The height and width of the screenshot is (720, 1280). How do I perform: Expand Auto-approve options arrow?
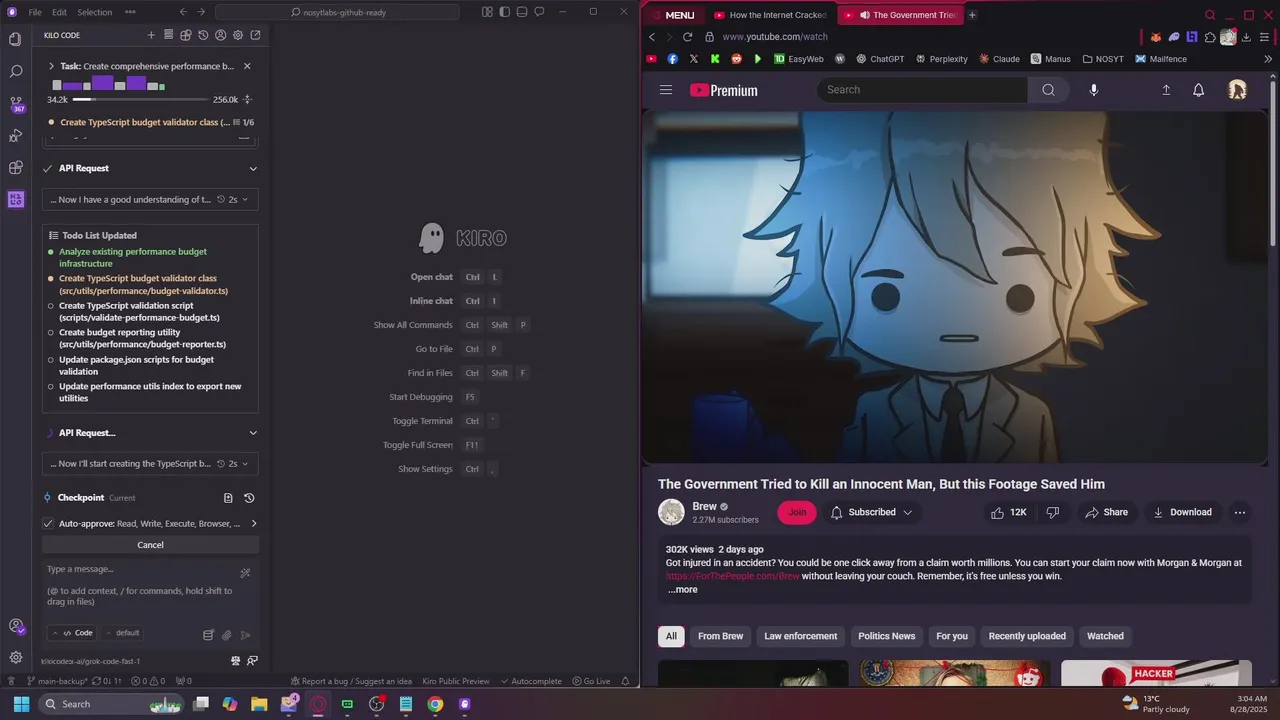point(253,523)
